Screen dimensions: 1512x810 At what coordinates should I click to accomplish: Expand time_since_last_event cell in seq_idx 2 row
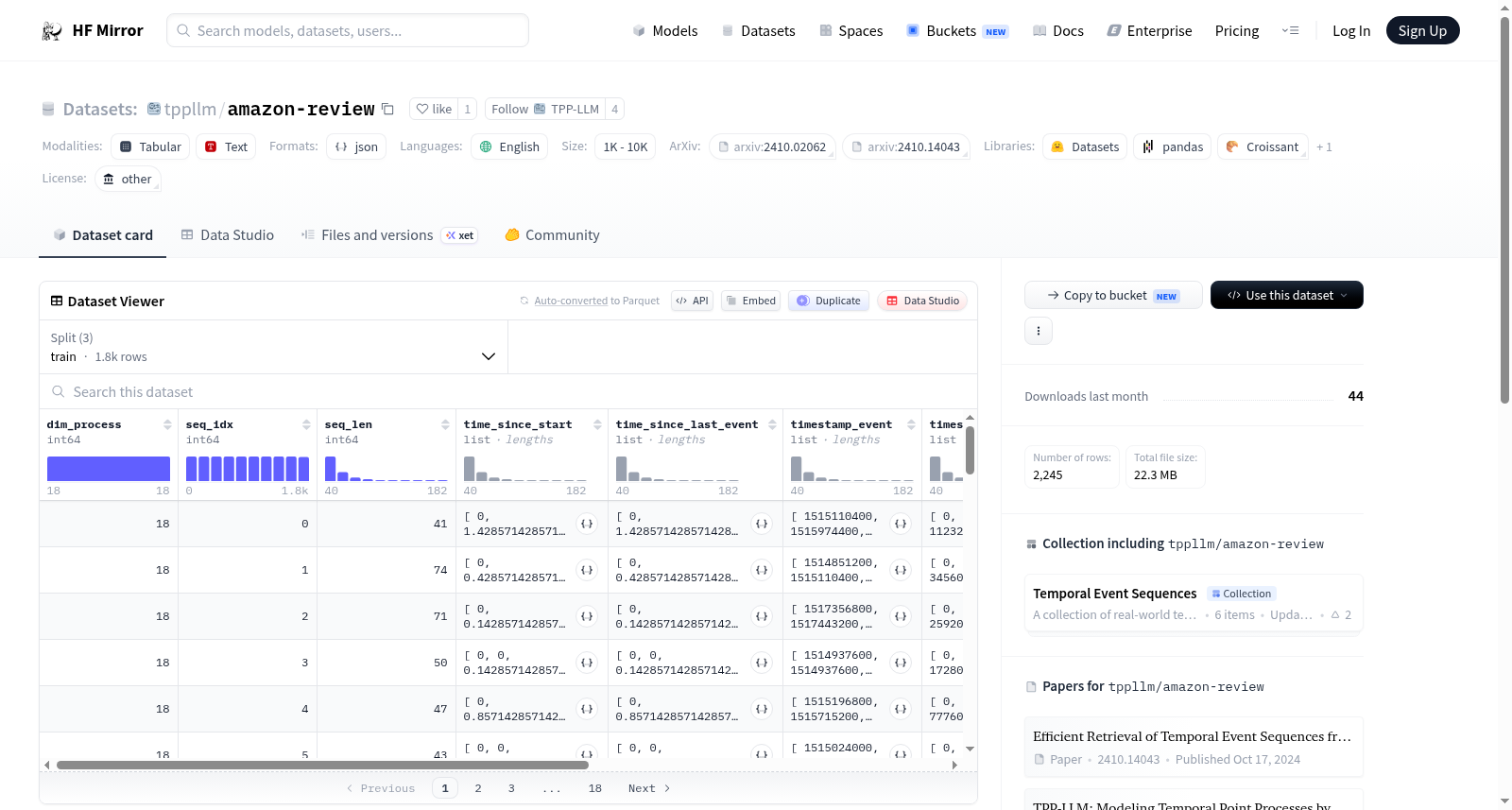click(x=761, y=616)
